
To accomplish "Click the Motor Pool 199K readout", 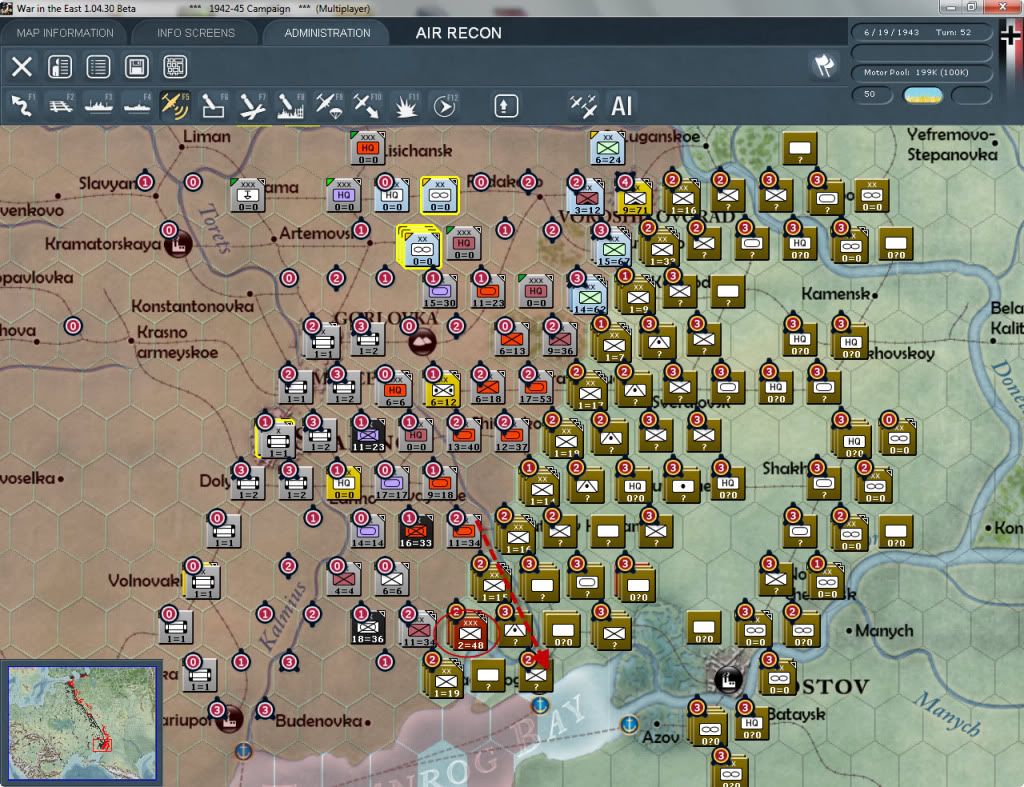I will pos(921,72).
